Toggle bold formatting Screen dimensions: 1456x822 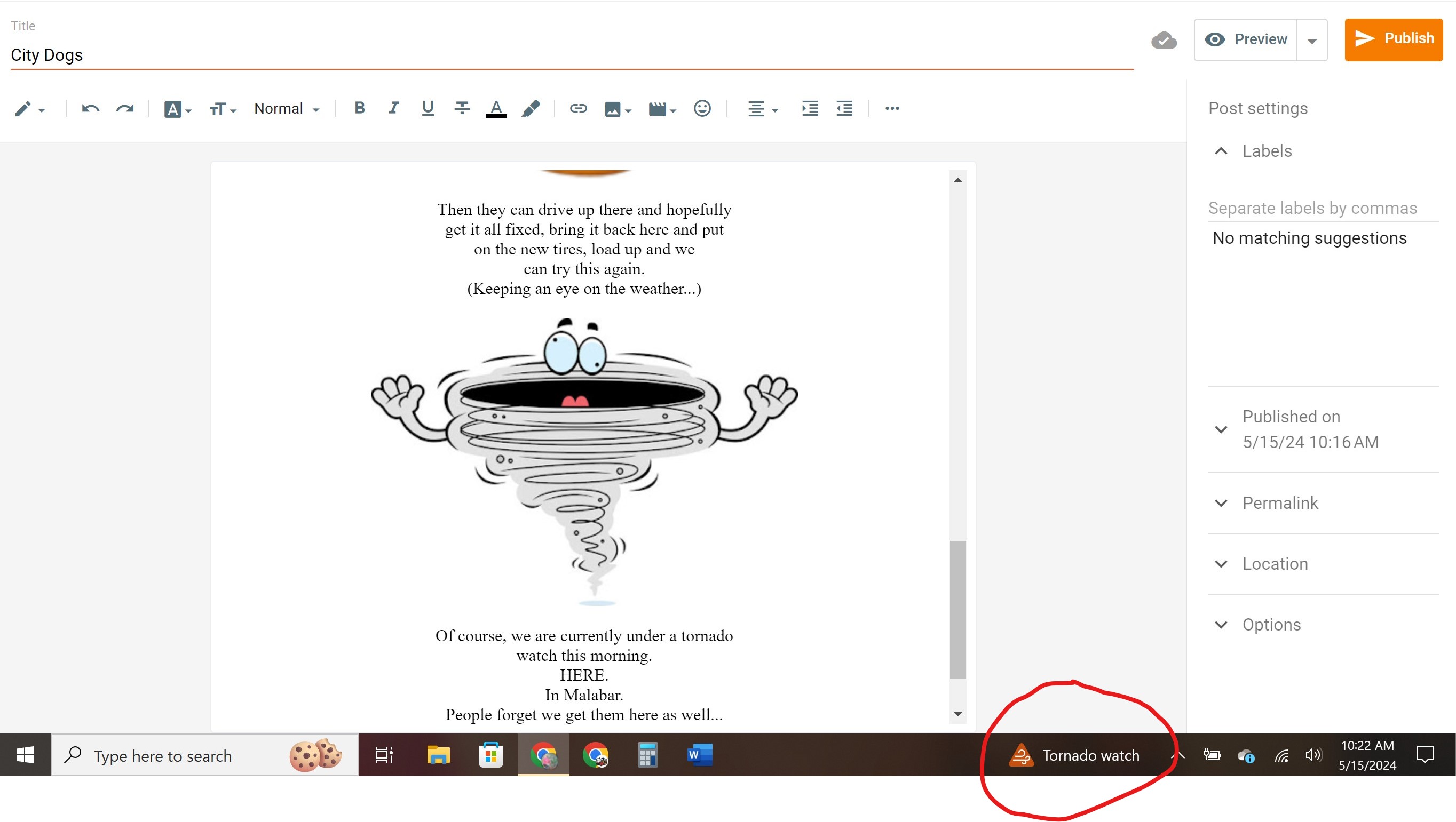coord(360,108)
